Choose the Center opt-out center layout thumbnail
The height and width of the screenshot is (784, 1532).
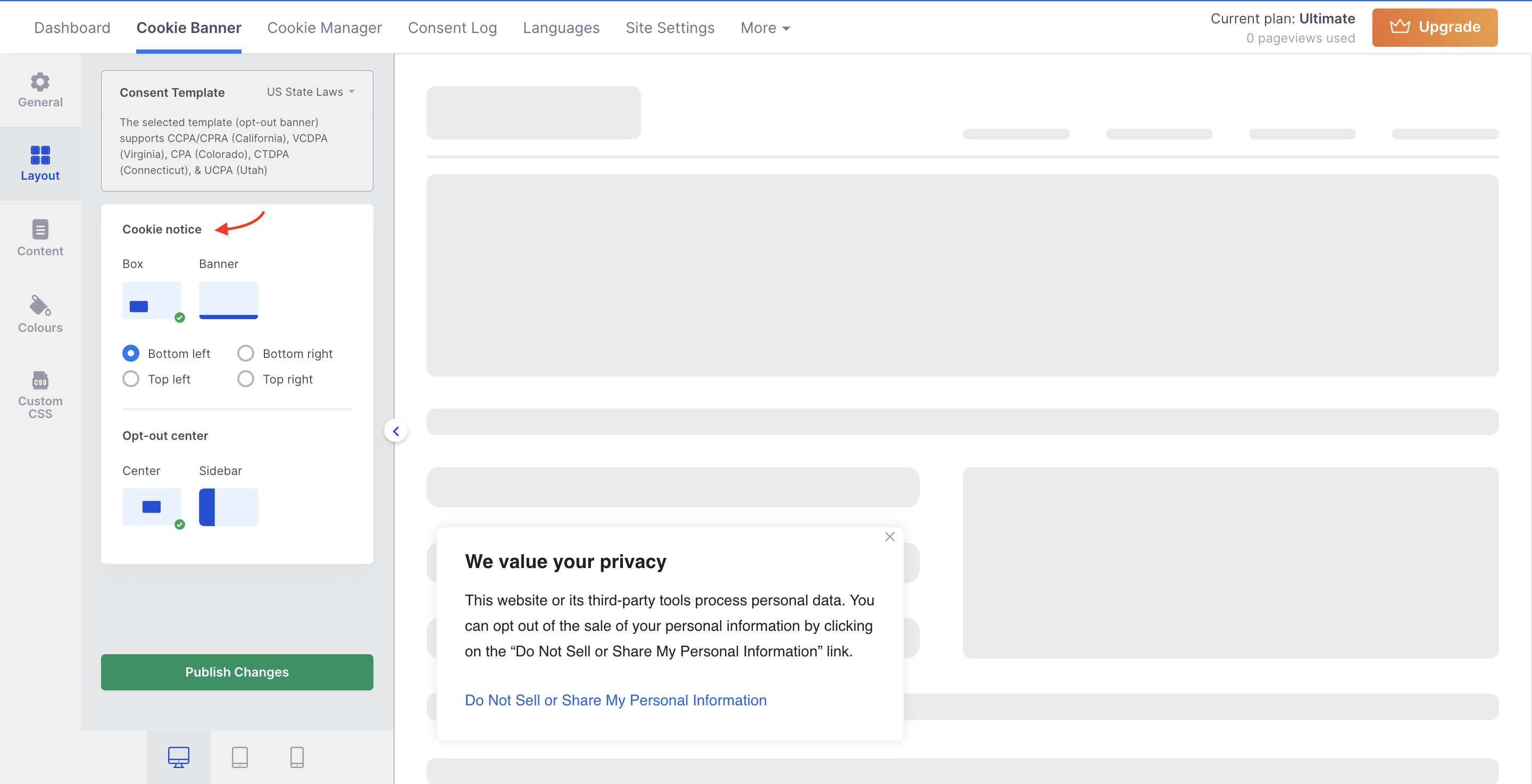click(x=152, y=507)
